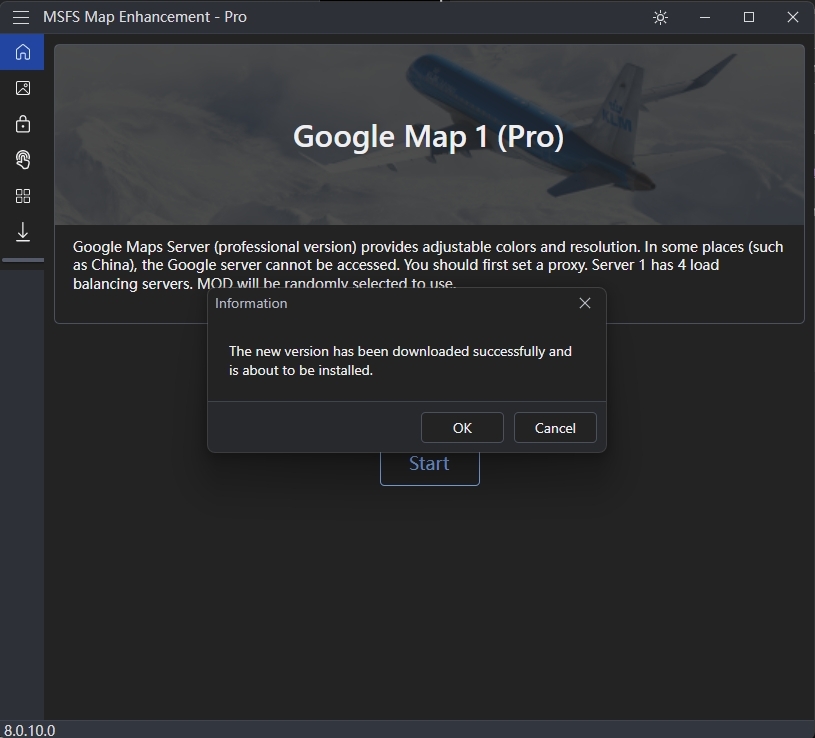815x738 pixels.
Task: Open the download sidebar icon
Action: click(x=22, y=232)
